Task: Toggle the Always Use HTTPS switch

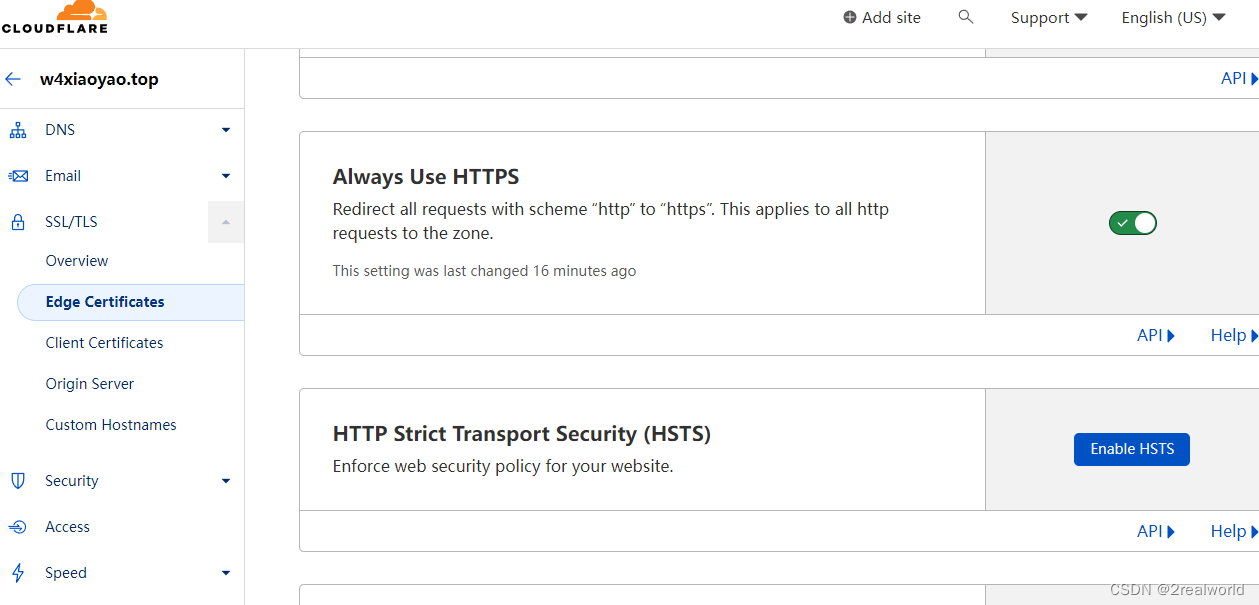Action: [1132, 223]
